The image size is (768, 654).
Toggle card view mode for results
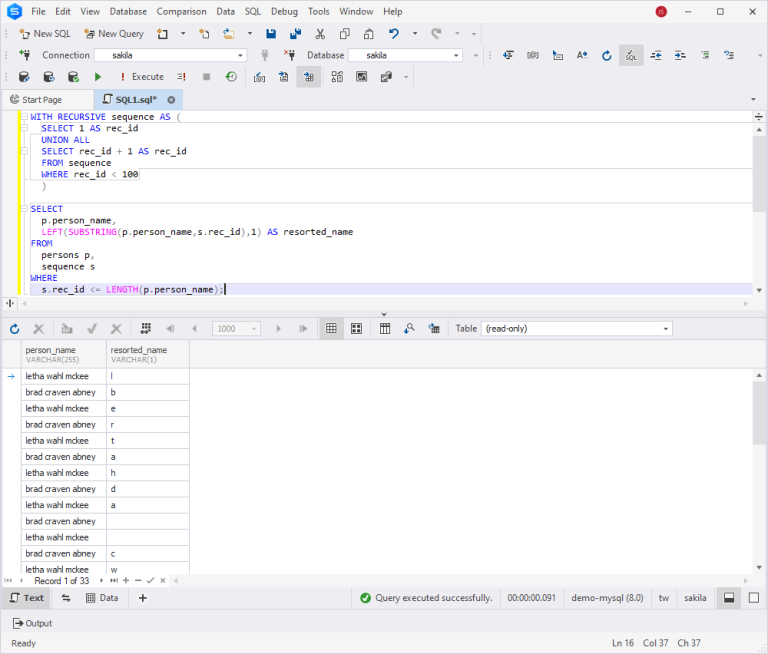pyautogui.click(x=356, y=328)
